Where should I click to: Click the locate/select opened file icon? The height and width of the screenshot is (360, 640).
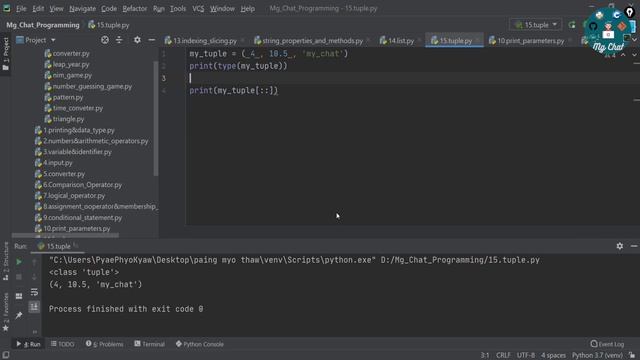pos(105,40)
